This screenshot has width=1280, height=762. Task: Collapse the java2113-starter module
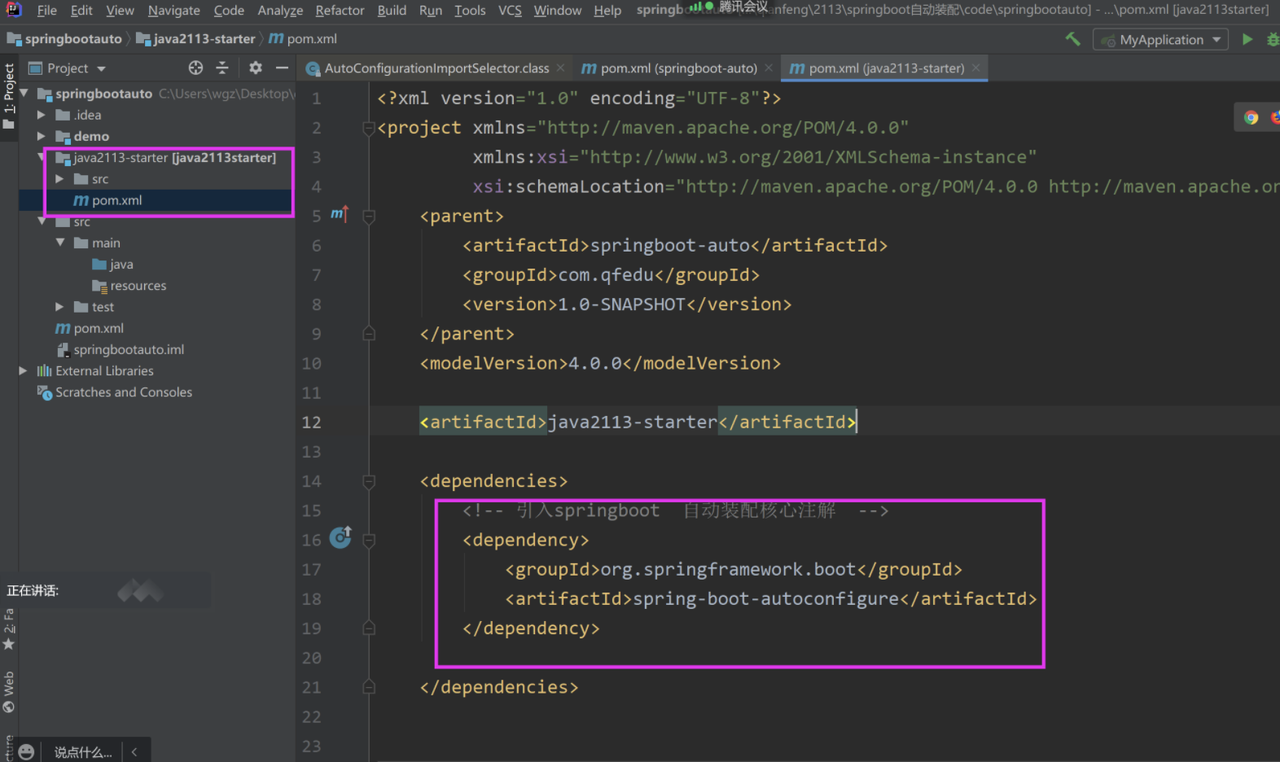(42, 157)
